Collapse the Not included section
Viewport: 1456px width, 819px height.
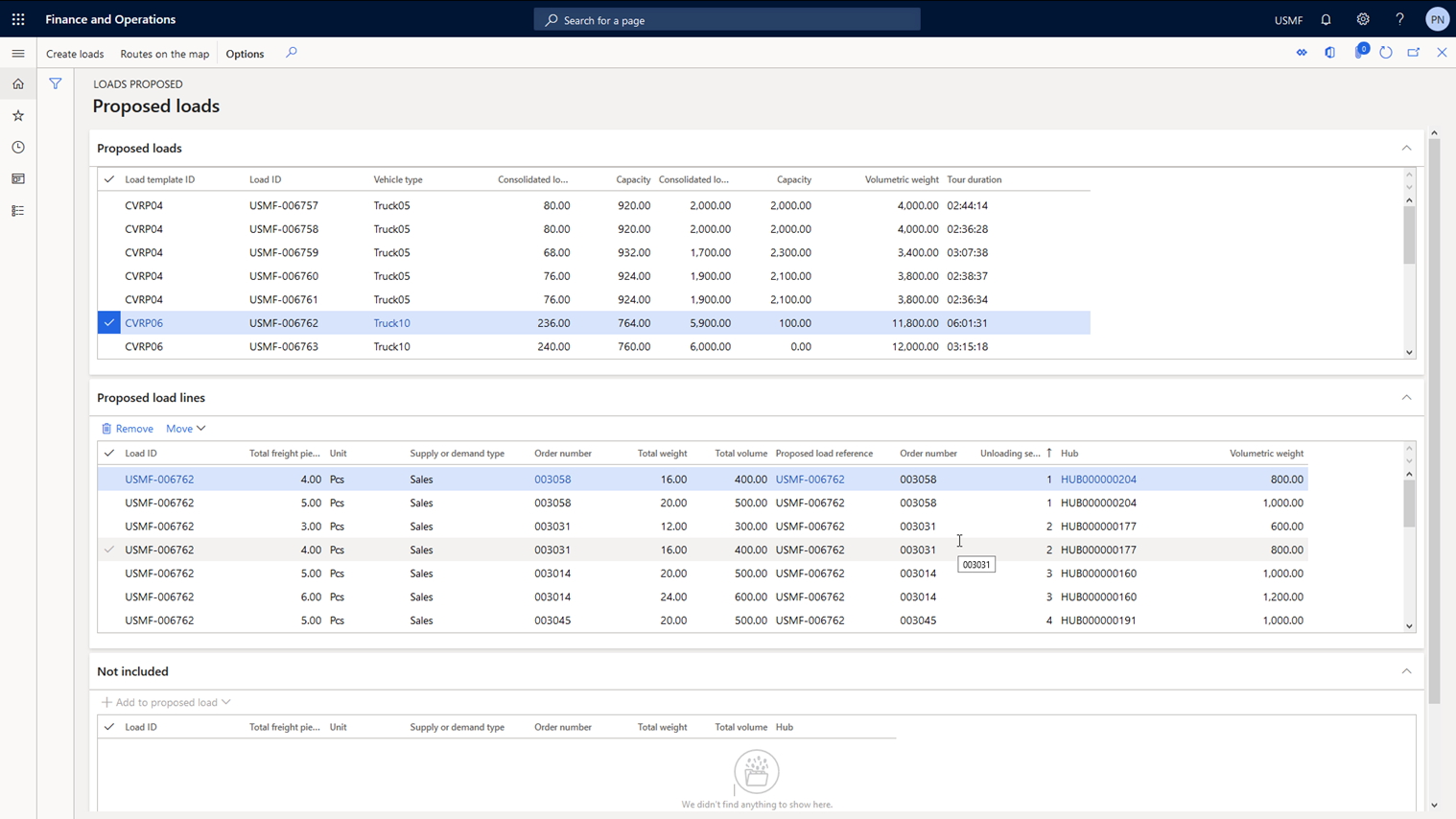(x=1406, y=671)
